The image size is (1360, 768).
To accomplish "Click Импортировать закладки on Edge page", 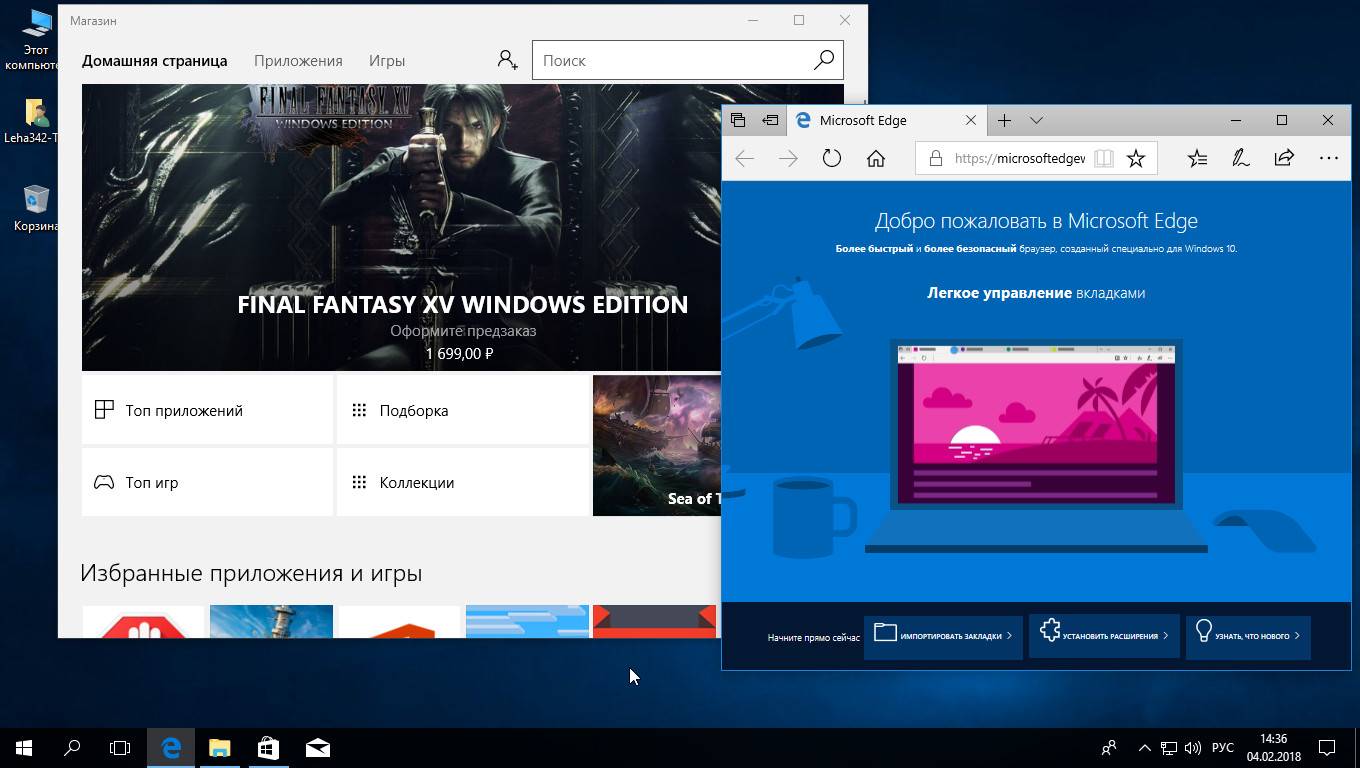I will click(x=943, y=636).
